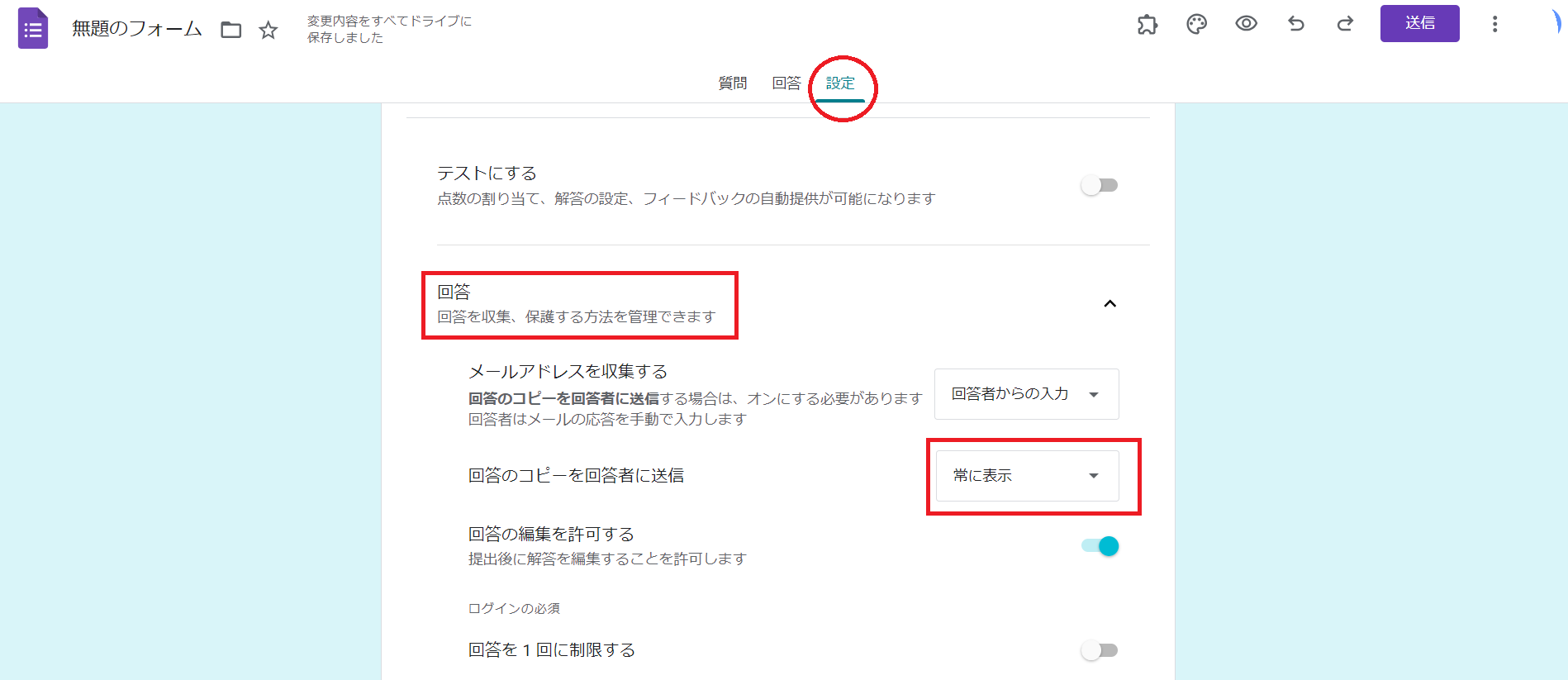Enable the テストにする toggle
This screenshot has width=1568, height=680.
[1099, 185]
